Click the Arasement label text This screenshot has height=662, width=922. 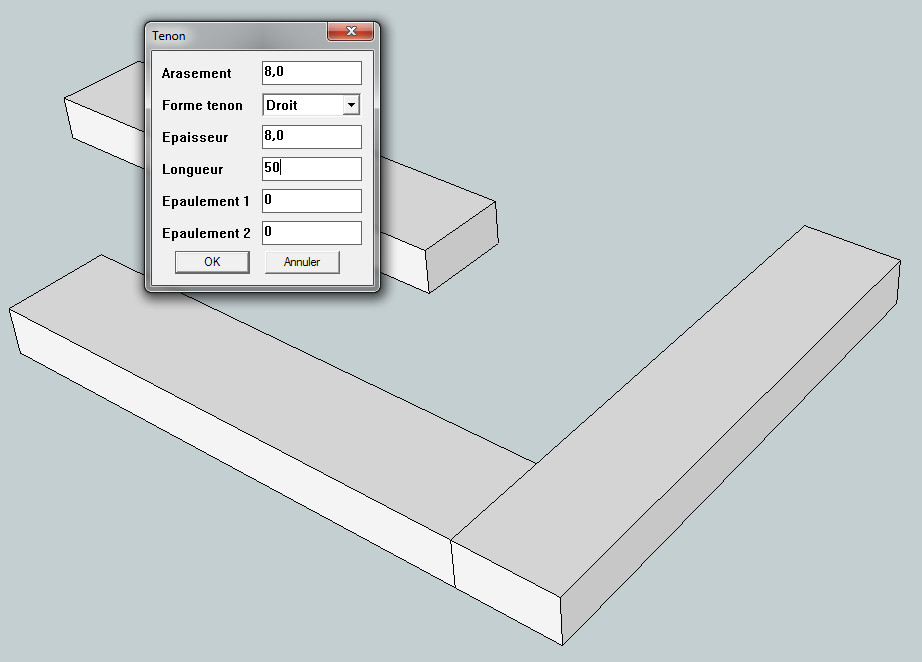196,73
